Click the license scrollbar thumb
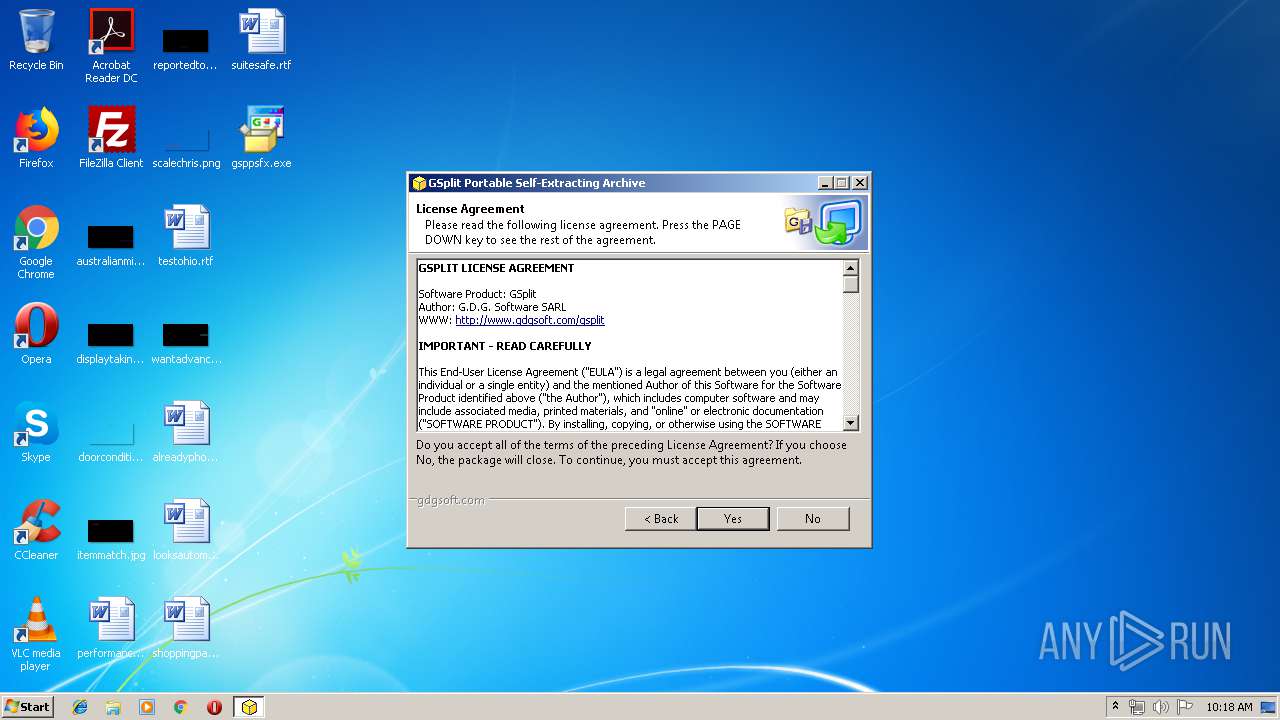Viewport: 1280px width, 720px height. (x=851, y=284)
